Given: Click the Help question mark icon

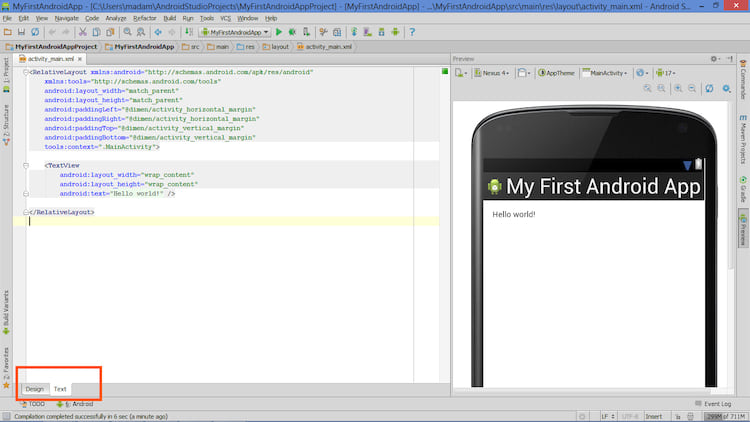Looking at the screenshot, I should pyautogui.click(x=412, y=32).
